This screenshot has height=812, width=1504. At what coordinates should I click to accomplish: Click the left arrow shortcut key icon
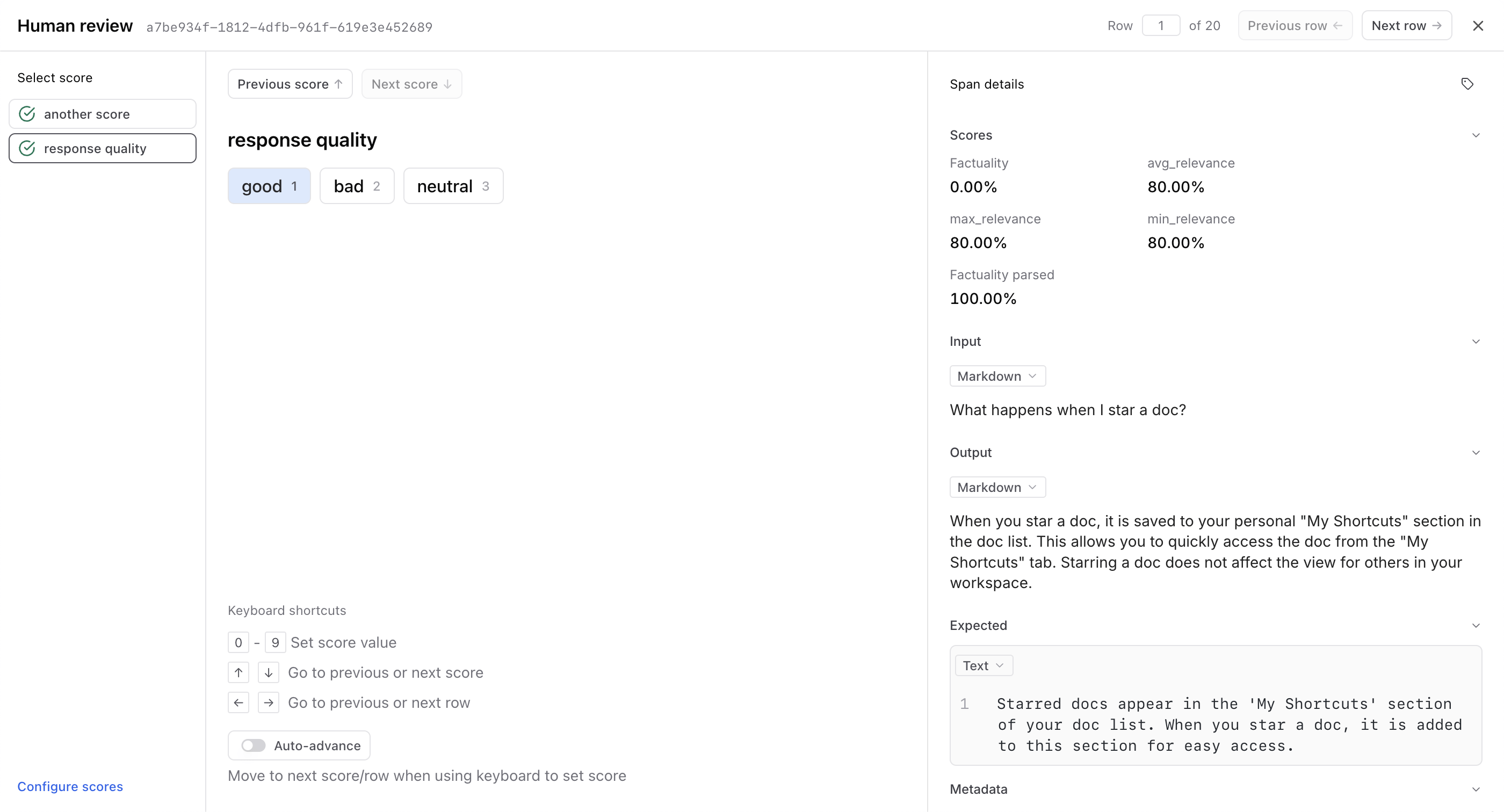click(x=238, y=703)
